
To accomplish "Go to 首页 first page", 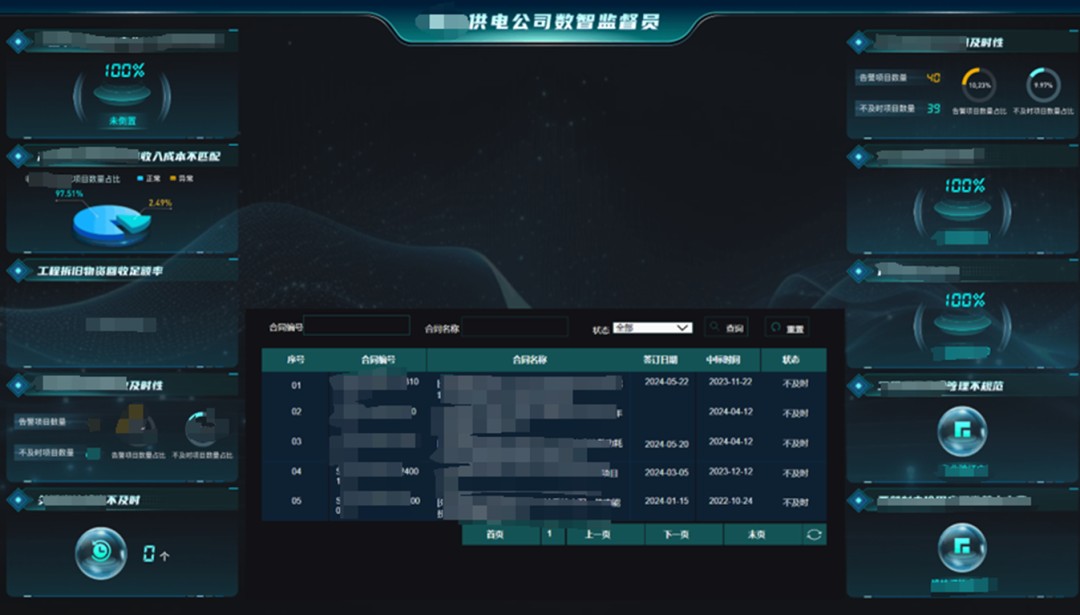I will point(495,535).
